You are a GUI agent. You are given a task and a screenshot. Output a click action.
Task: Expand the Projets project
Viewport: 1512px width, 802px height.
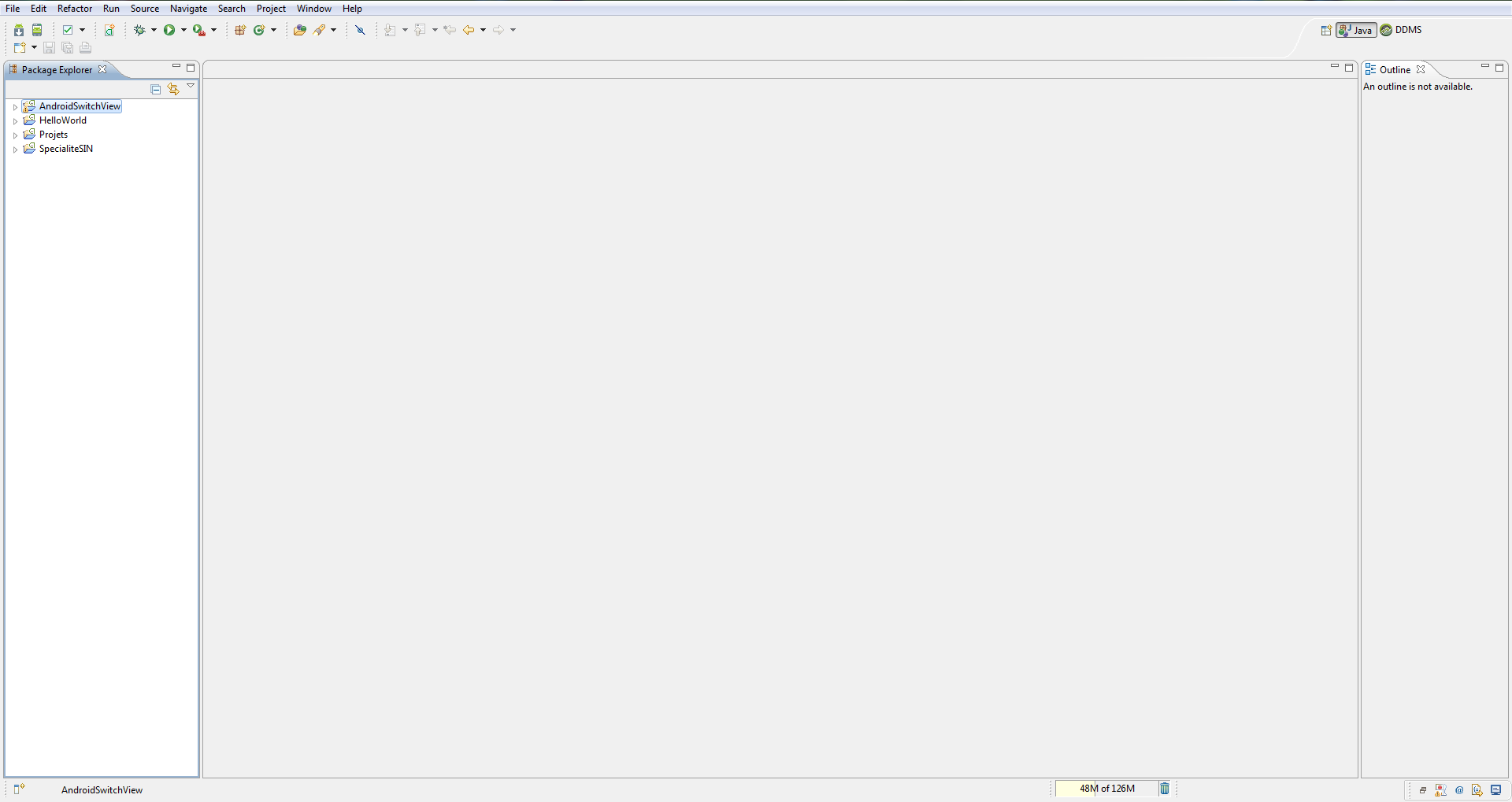click(15, 135)
